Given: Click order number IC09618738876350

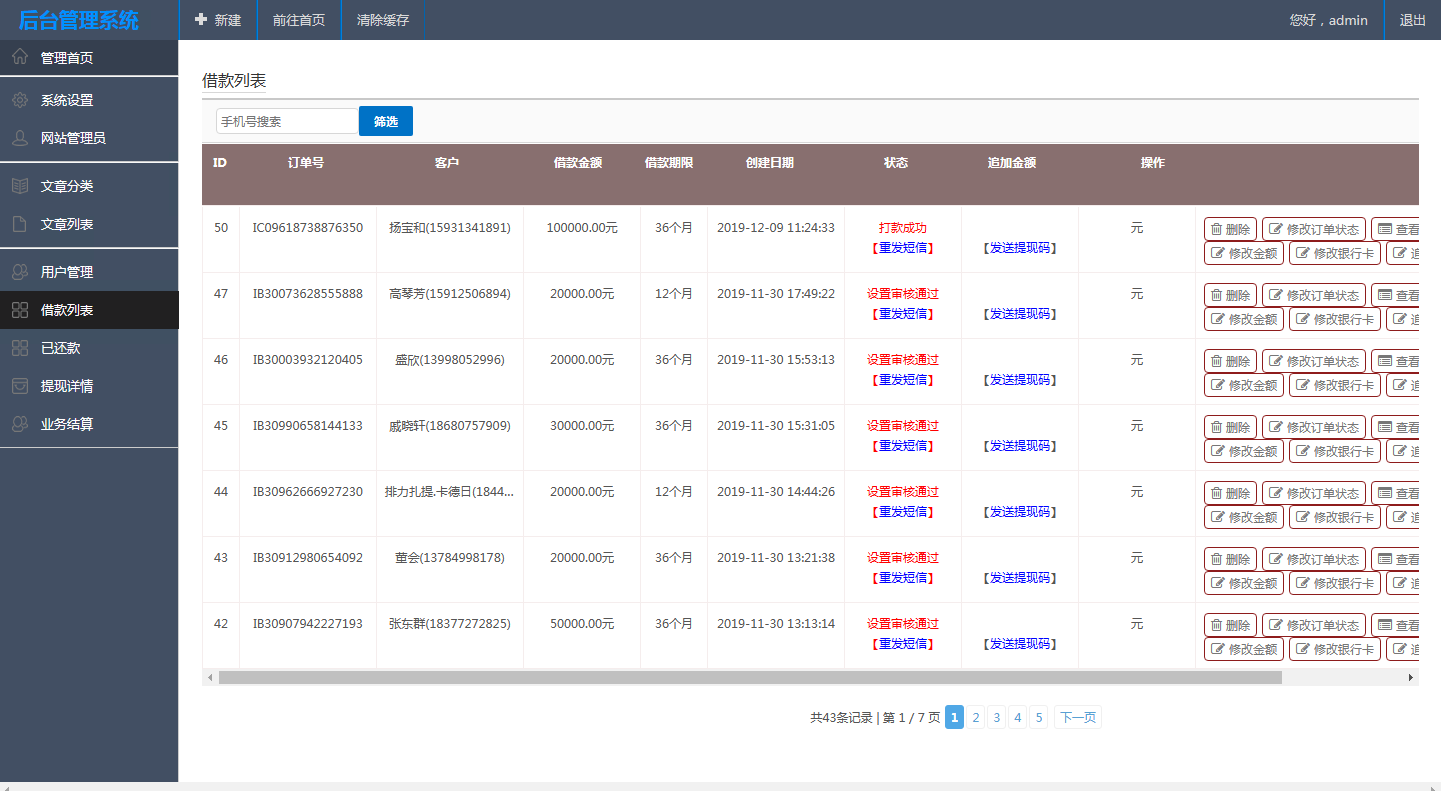Looking at the screenshot, I should pyautogui.click(x=308, y=228).
